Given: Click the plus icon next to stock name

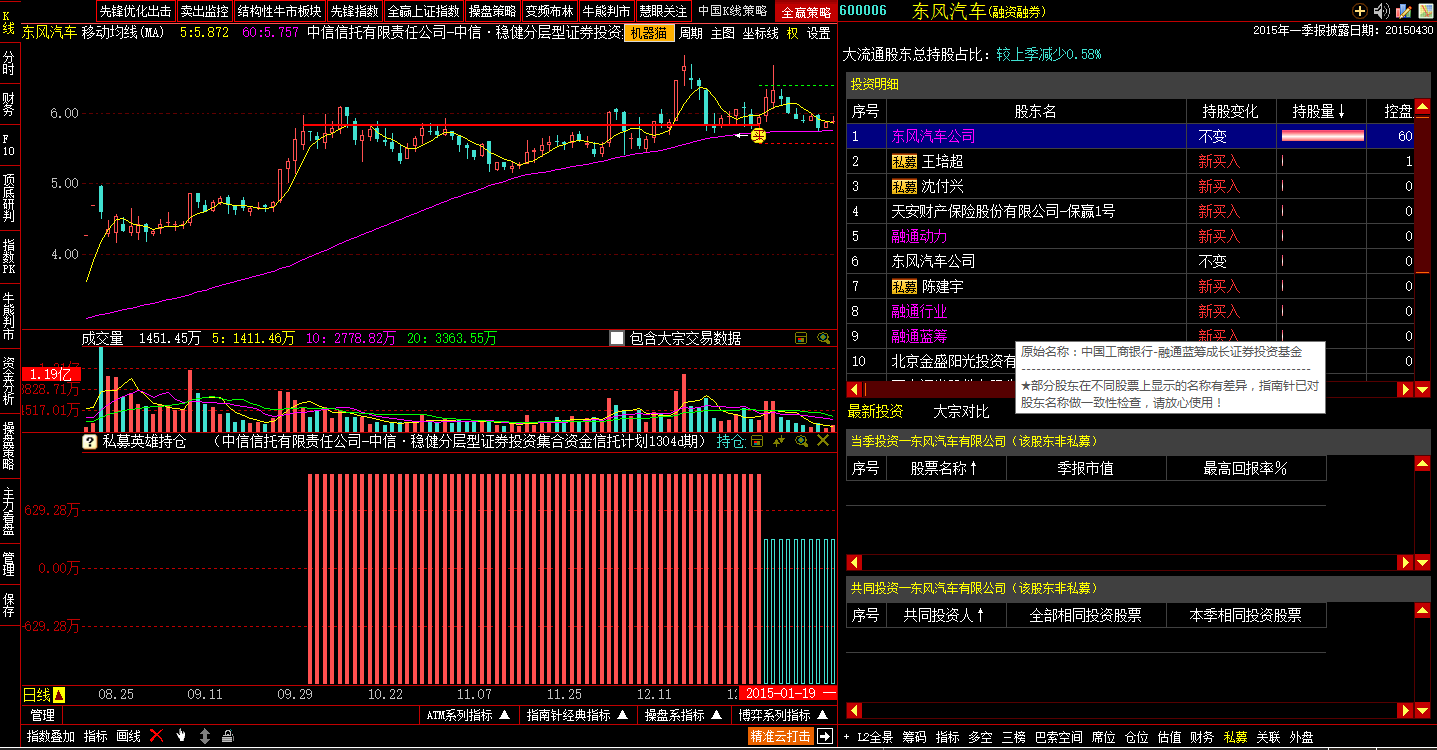Looking at the screenshot, I should (x=1360, y=11).
